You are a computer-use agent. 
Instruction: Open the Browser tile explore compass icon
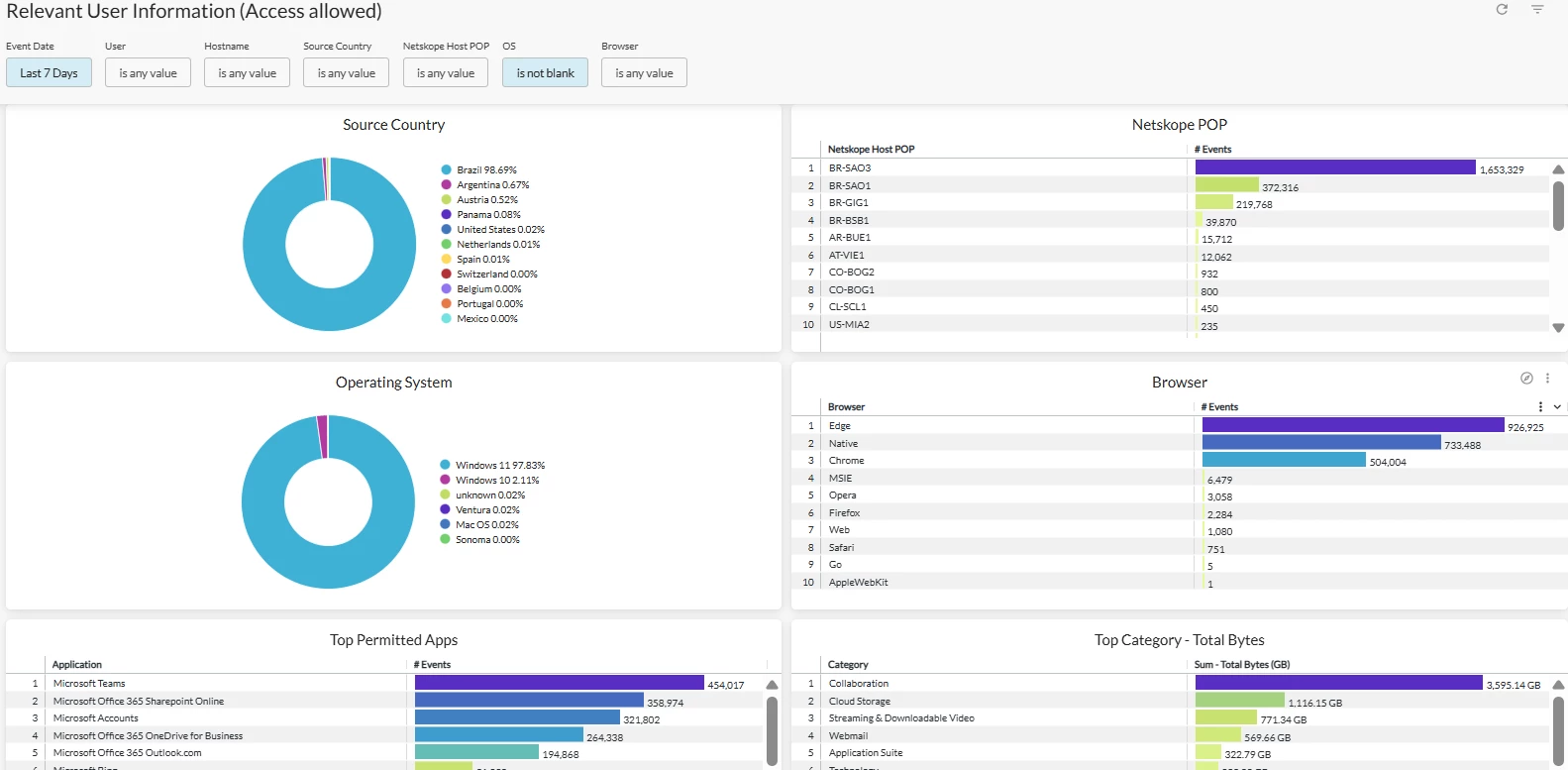coord(1526,378)
